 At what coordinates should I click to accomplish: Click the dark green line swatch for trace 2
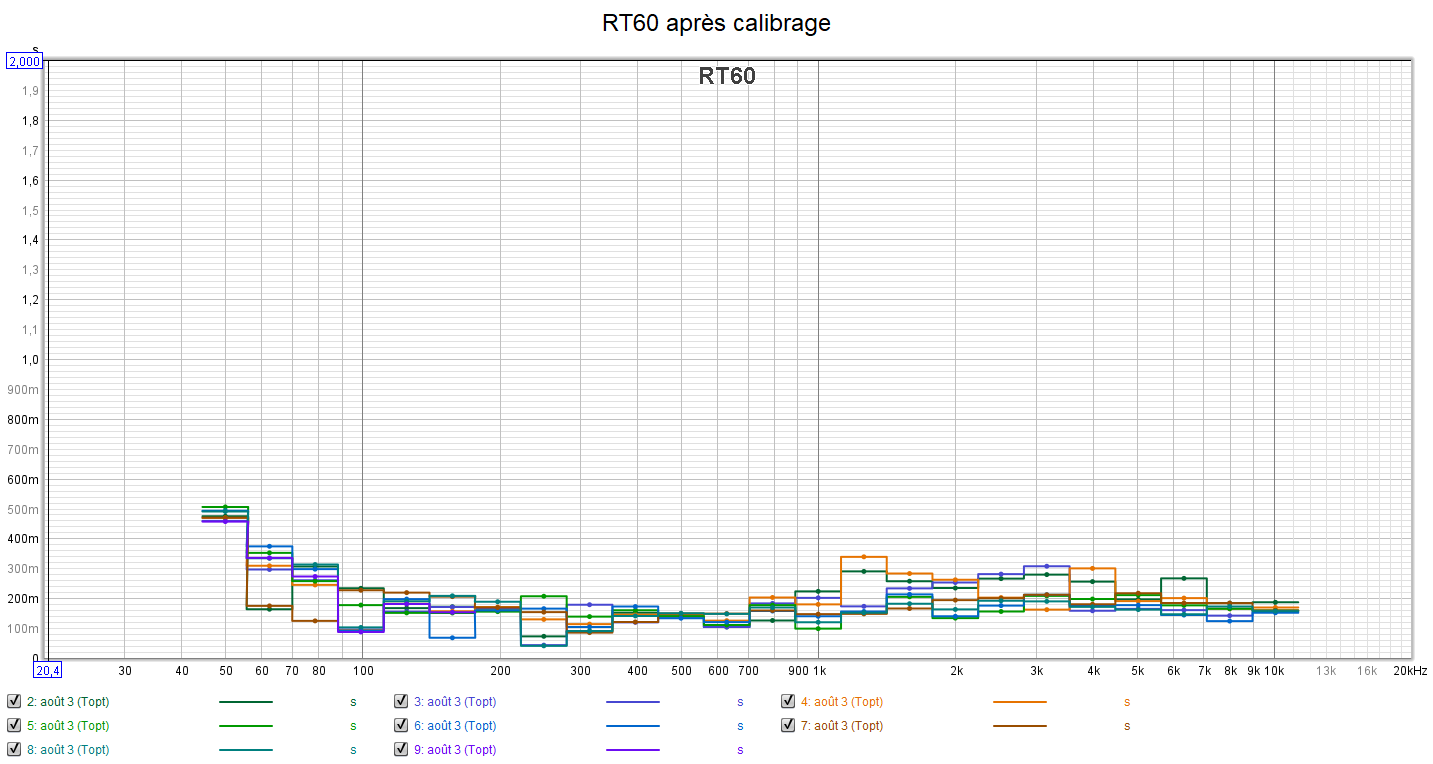tap(245, 702)
